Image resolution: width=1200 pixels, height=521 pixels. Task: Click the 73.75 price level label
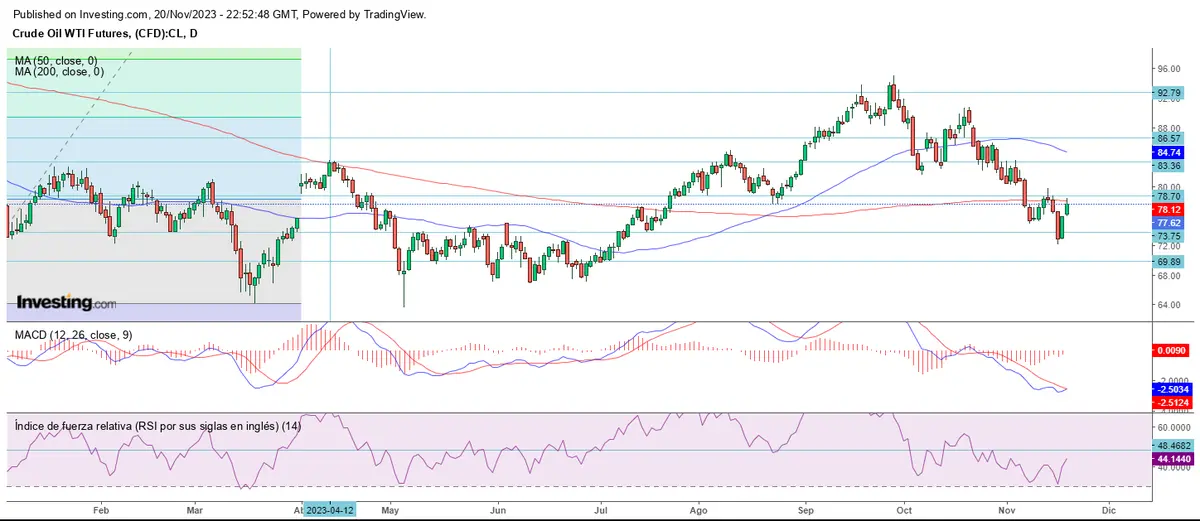pyautogui.click(x=1169, y=236)
